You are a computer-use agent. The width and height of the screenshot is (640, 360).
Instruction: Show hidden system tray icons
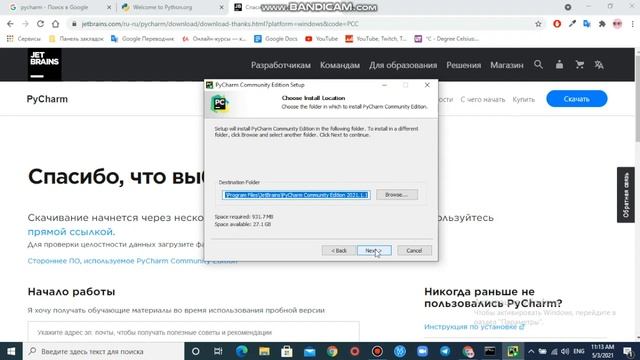[x=531, y=351]
